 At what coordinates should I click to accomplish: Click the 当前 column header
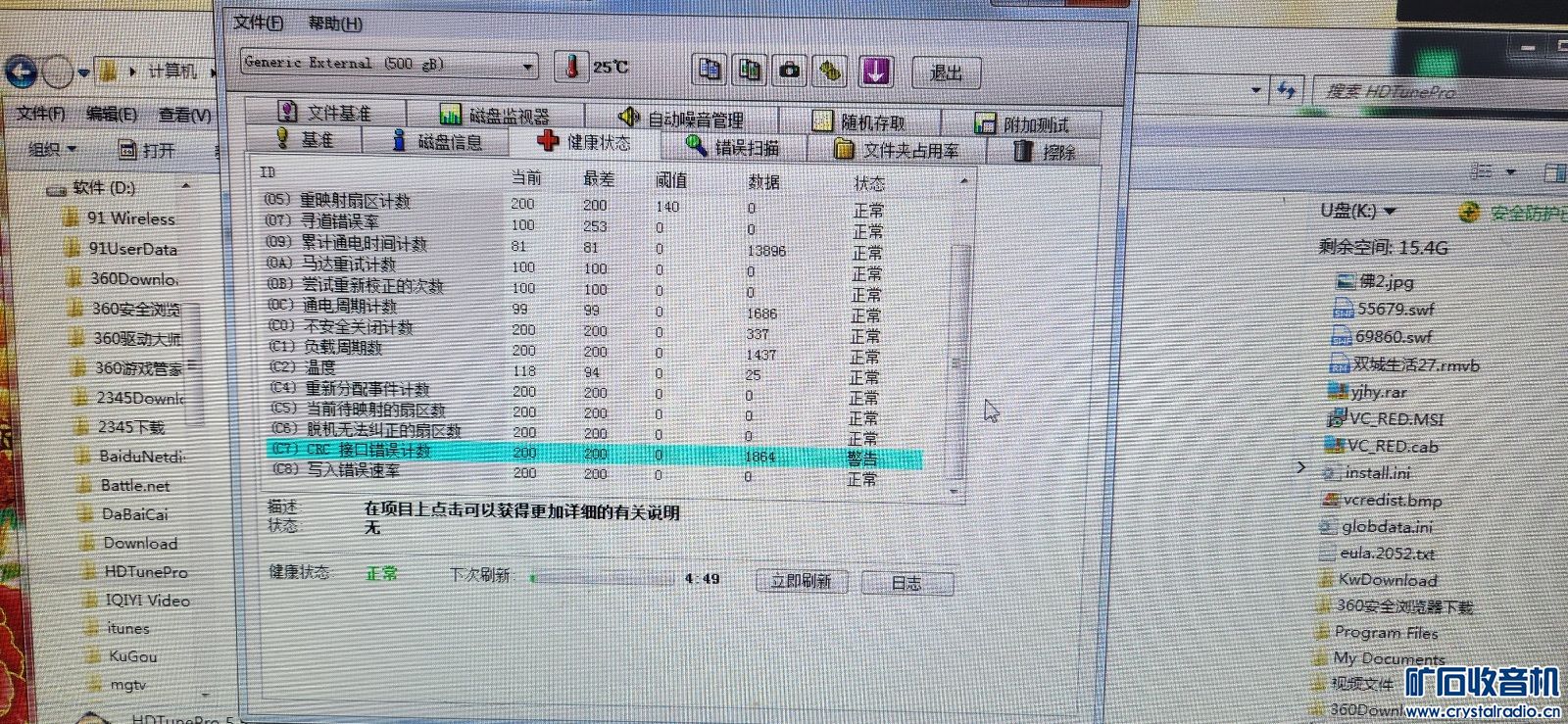click(x=526, y=178)
